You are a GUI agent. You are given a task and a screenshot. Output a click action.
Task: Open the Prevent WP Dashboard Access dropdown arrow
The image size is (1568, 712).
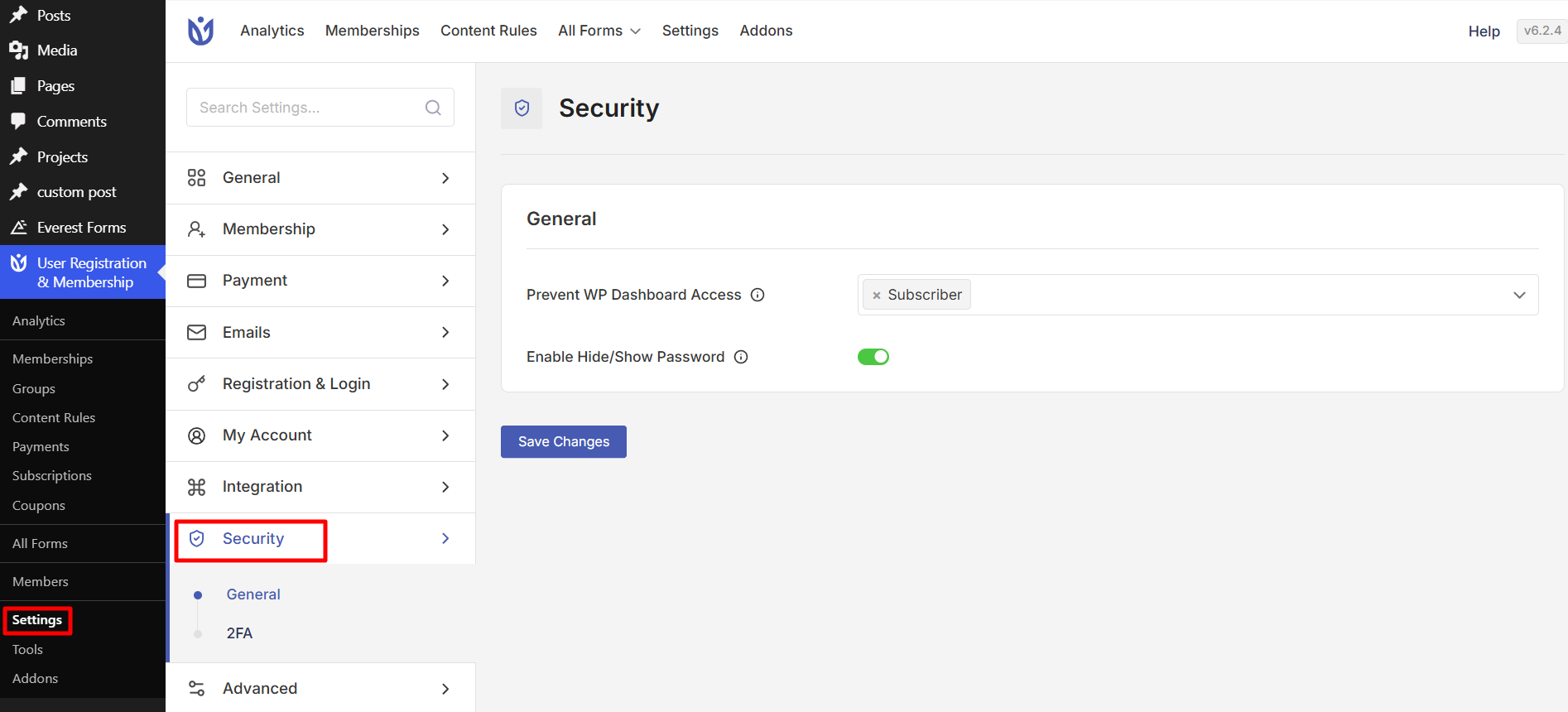click(1519, 295)
